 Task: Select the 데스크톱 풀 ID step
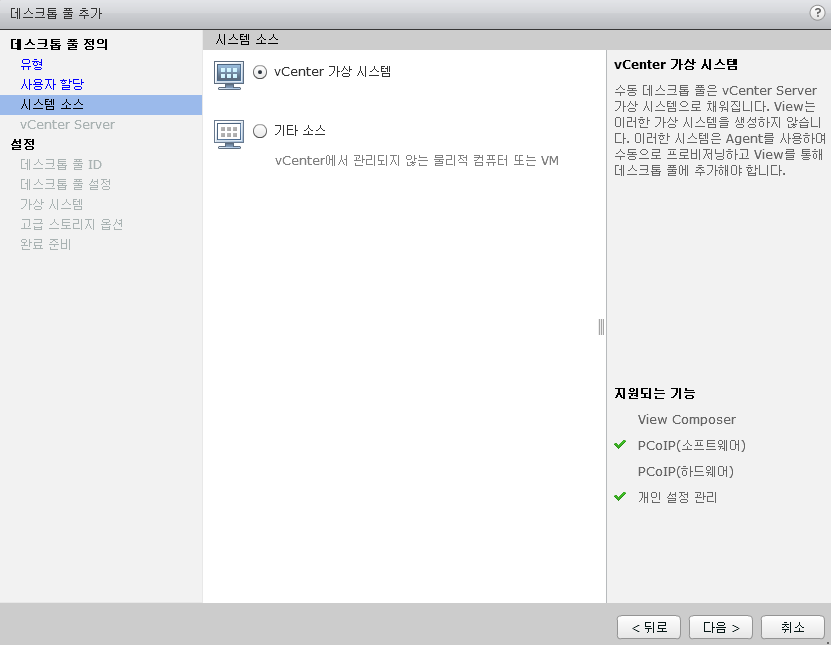(61, 164)
